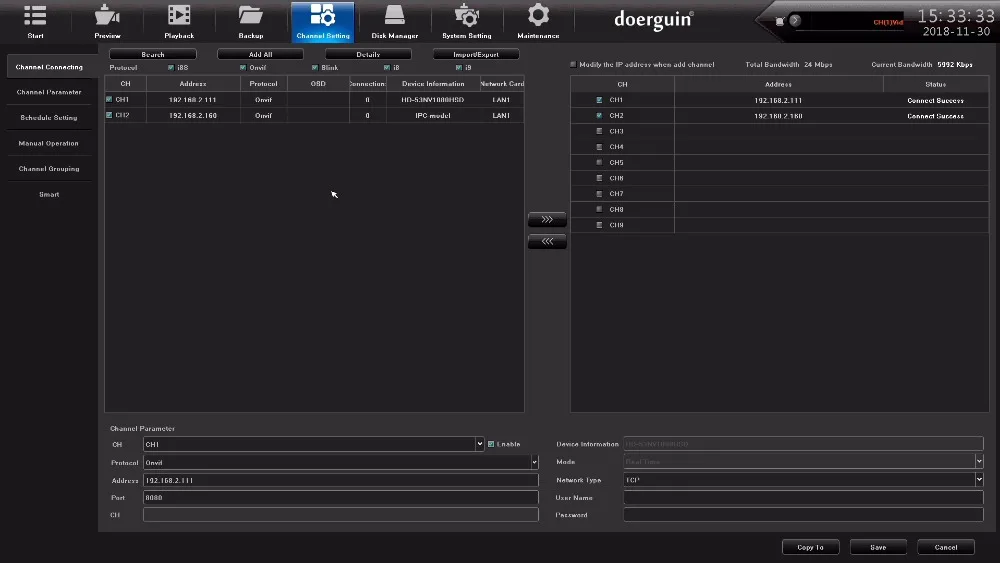1000x563 pixels.
Task: Toggle the i8 protocol checkbox
Action: pyautogui.click(x=386, y=68)
